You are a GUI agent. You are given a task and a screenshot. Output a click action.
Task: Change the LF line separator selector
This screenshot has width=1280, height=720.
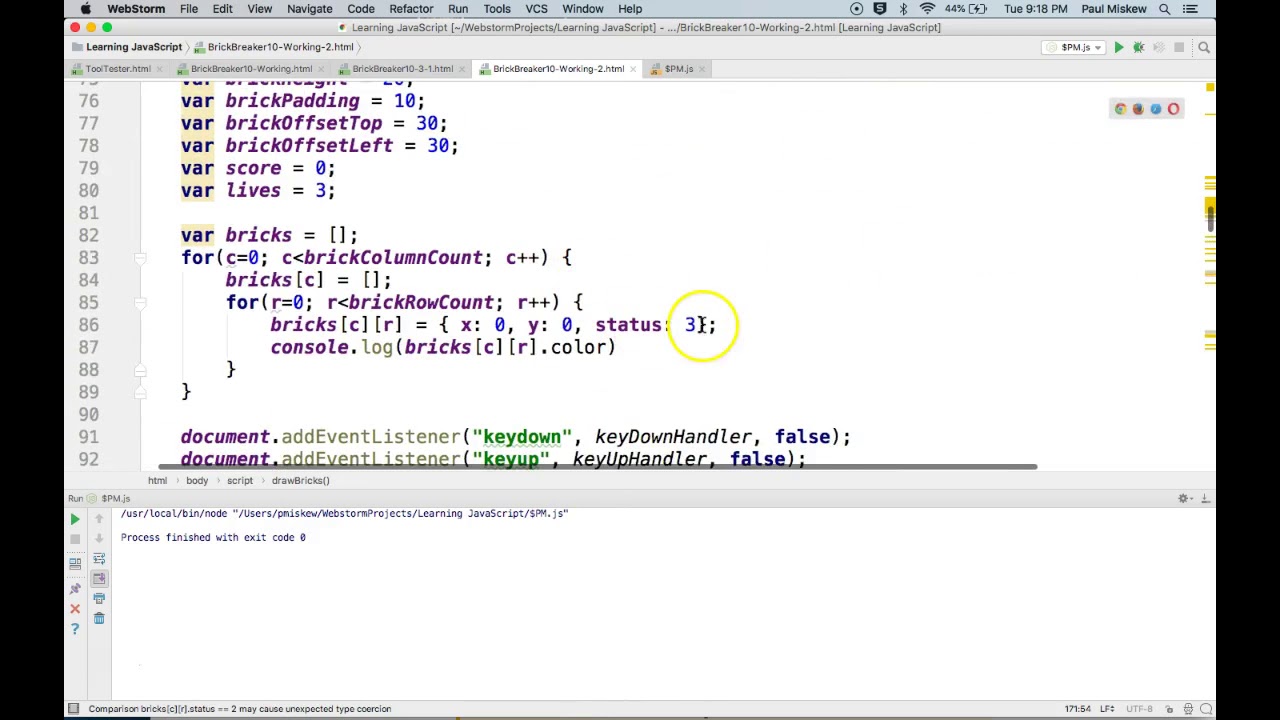pyautogui.click(x=1109, y=709)
